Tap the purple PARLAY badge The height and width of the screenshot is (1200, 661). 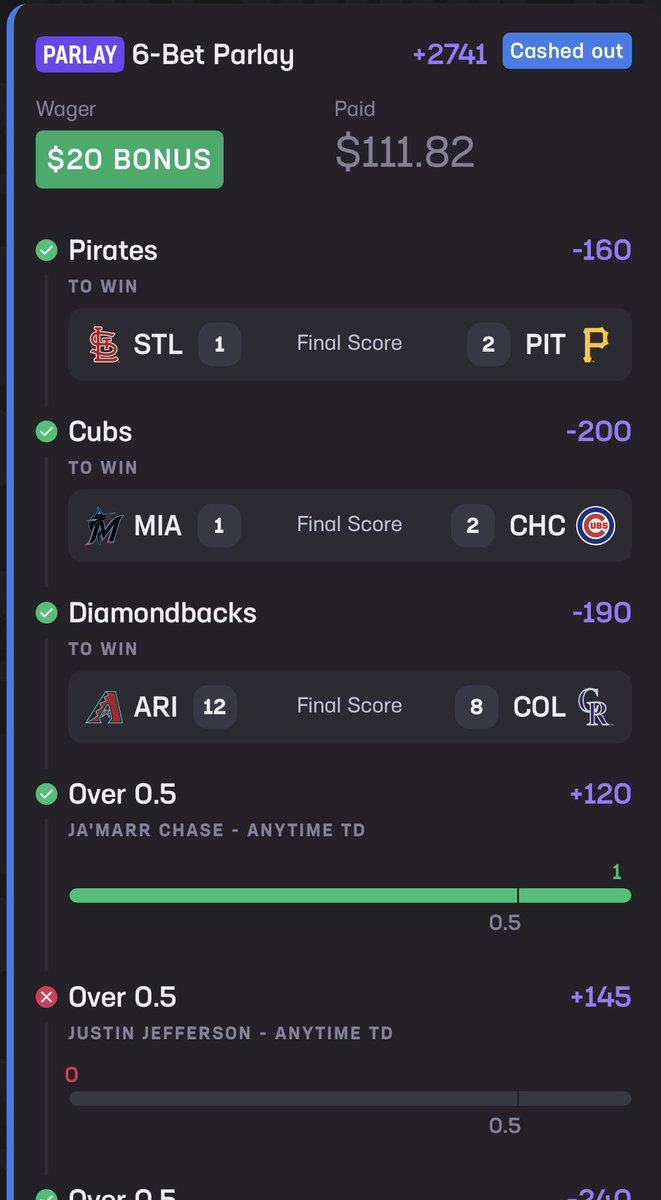80,56
